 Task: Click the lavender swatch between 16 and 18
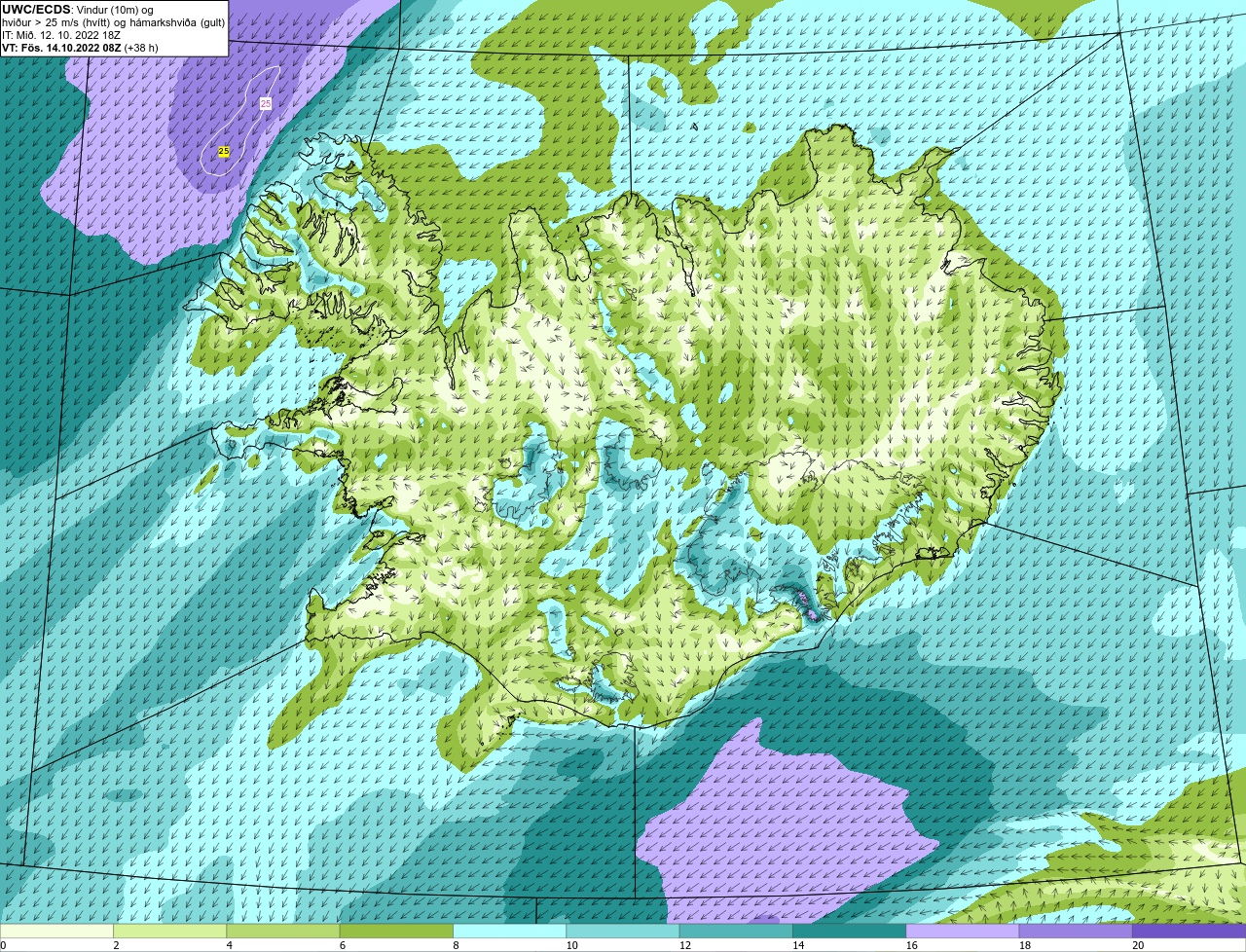pyautogui.click(x=963, y=931)
